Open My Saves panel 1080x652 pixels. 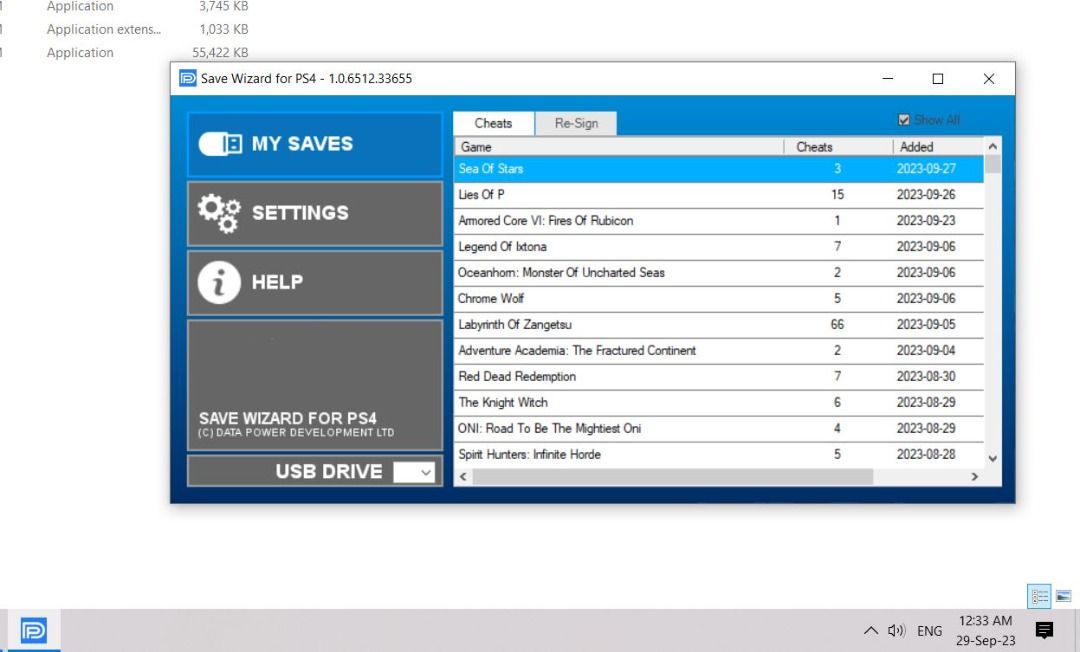click(x=315, y=145)
